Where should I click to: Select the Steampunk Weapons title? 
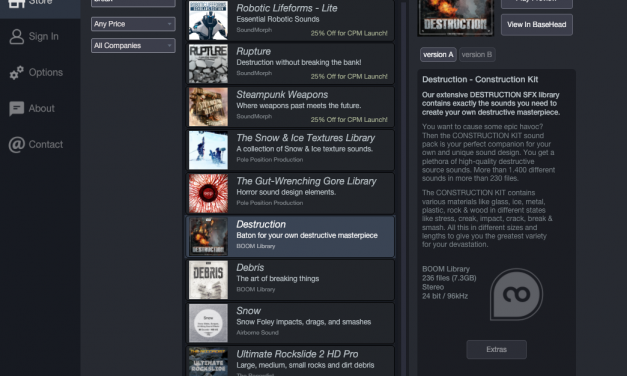pos(282,94)
